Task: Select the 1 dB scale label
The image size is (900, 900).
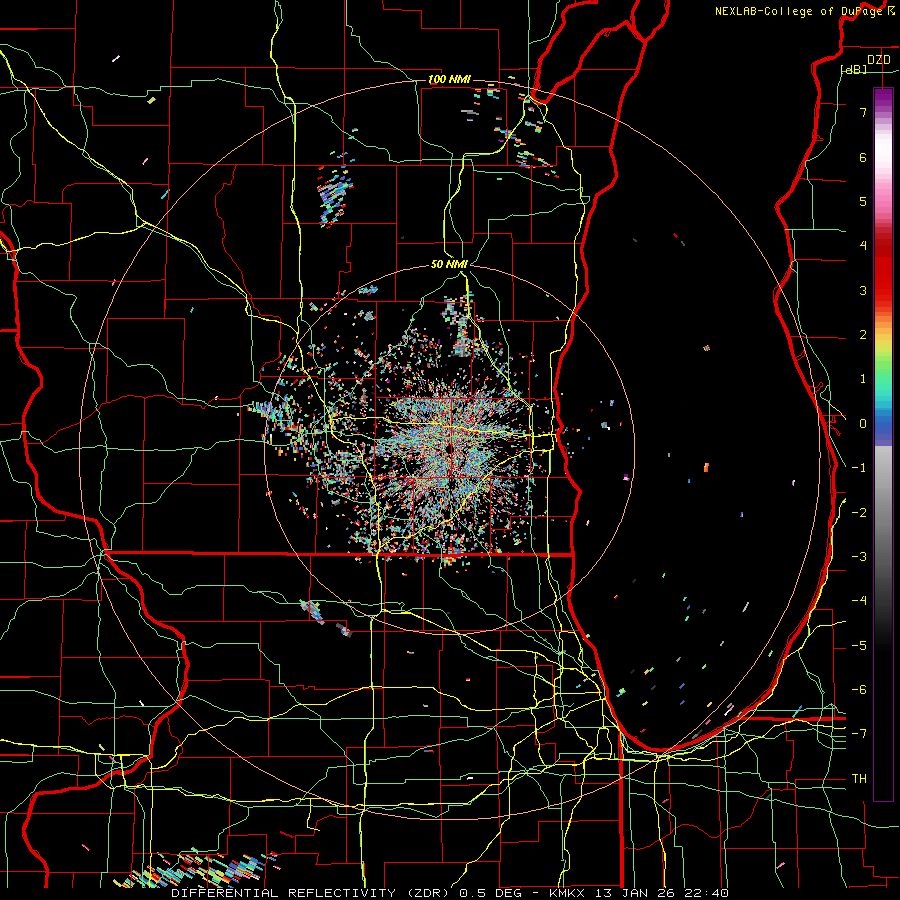Action: (x=863, y=379)
